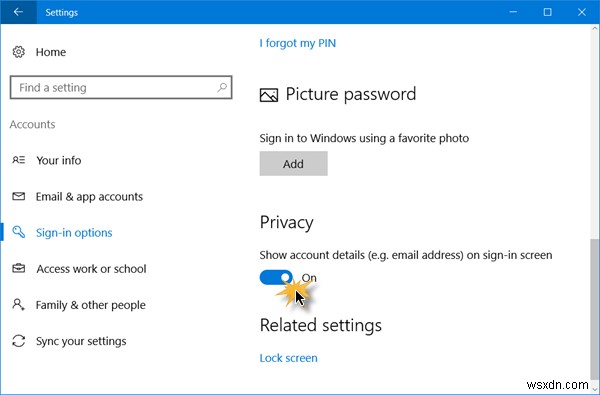Viewport: 600px width, 395px height.
Task: Click scrollbar up arrow
Action: pyautogui.click(x=595, y=28)
